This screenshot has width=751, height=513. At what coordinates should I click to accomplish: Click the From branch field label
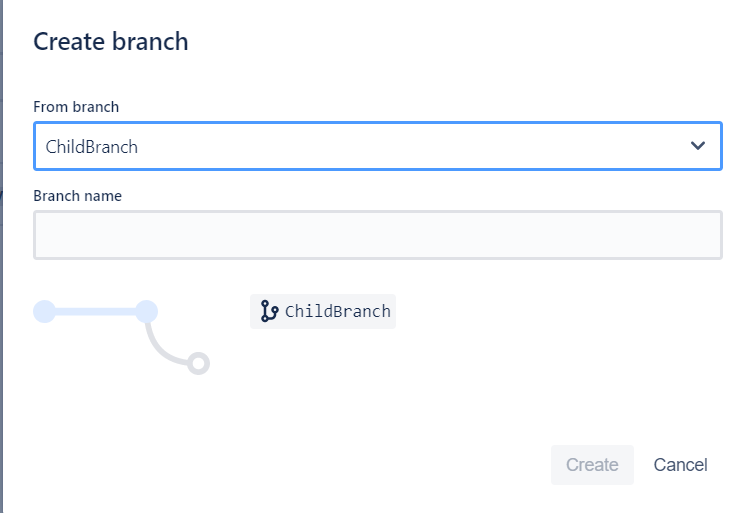pos(76,107)
